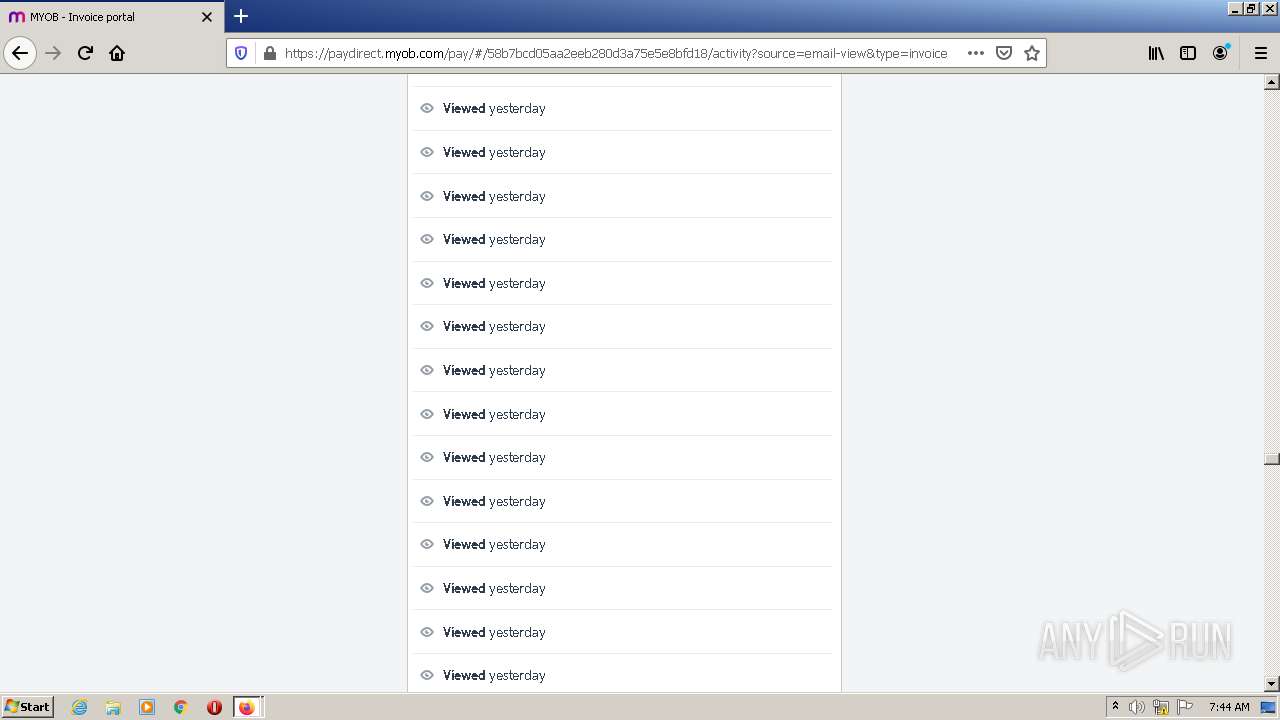Show site security padlock info

point(269,53)
